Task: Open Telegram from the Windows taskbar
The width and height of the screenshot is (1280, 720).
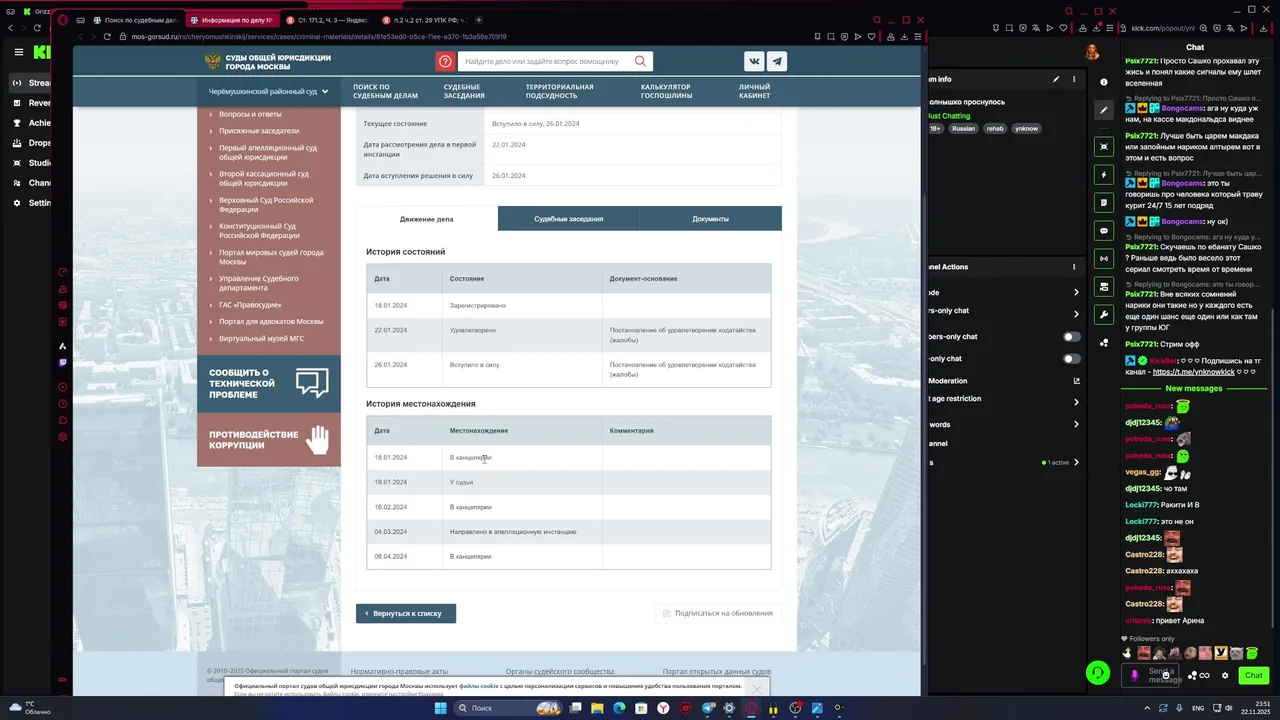Action: click(x=708, y=708)
